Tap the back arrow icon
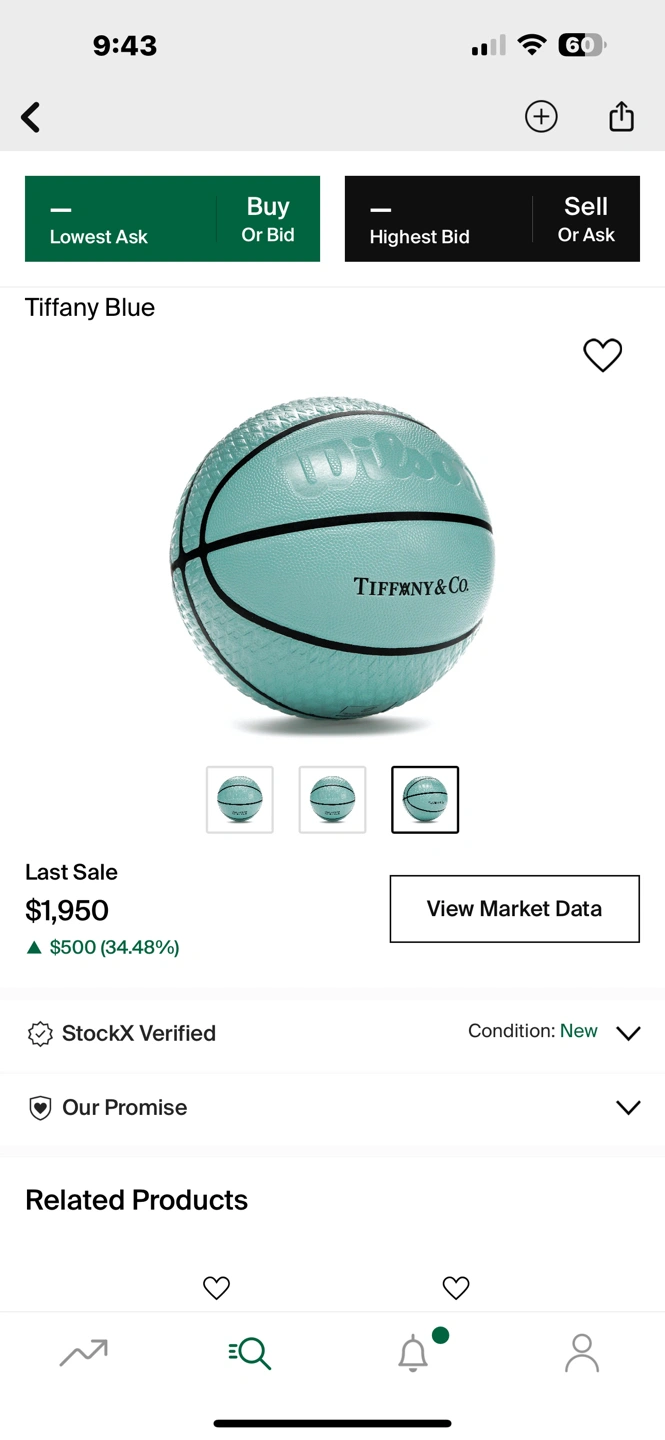 coord(31,117)
